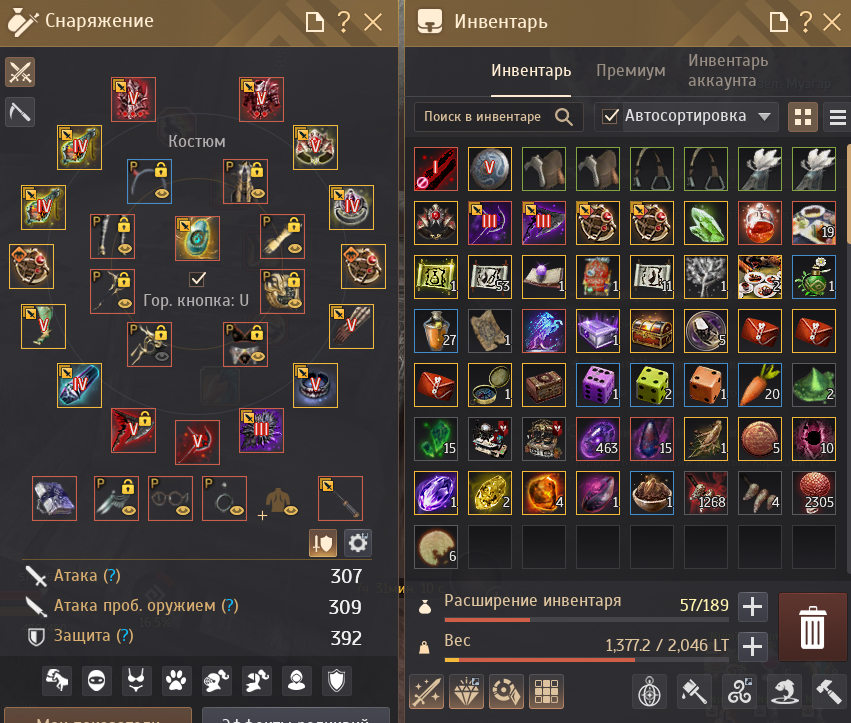The image size is (851, 723).
Task: Toggle visibility eye on costume body slot
Action: tap(291, 510)
